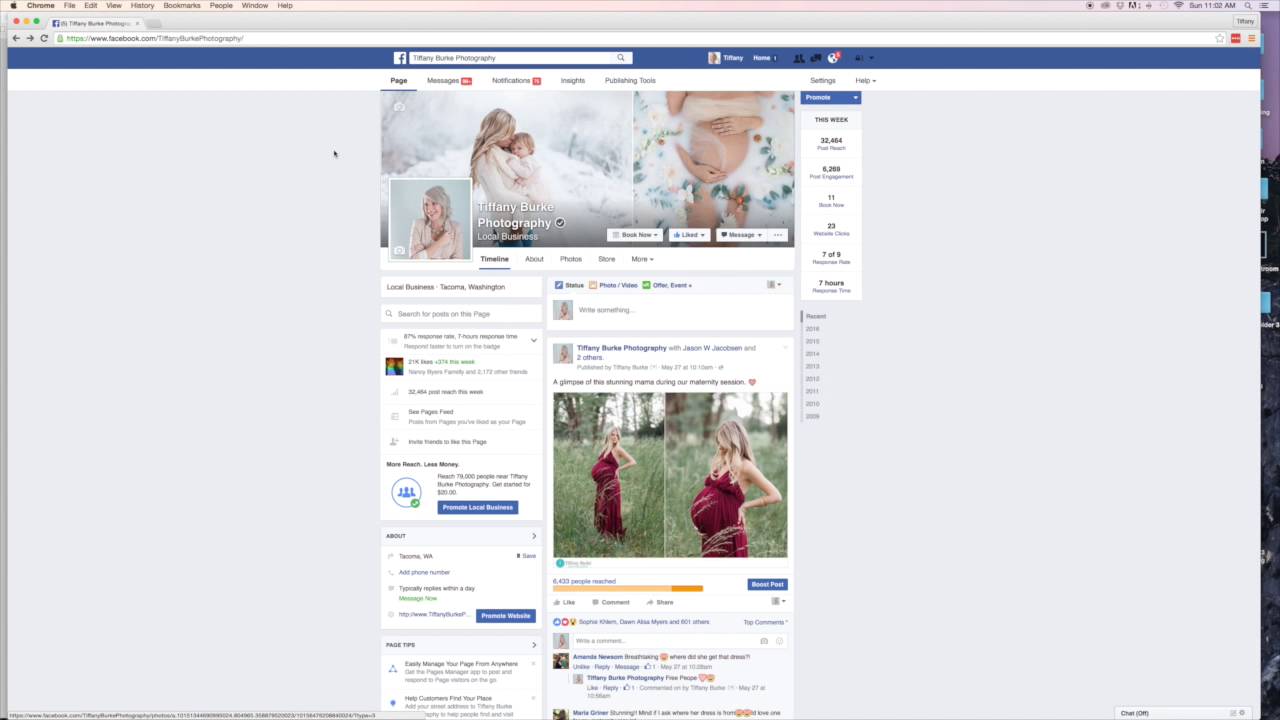Dismiss the Easily Manage Your Page tip

(x=533, y=664)
